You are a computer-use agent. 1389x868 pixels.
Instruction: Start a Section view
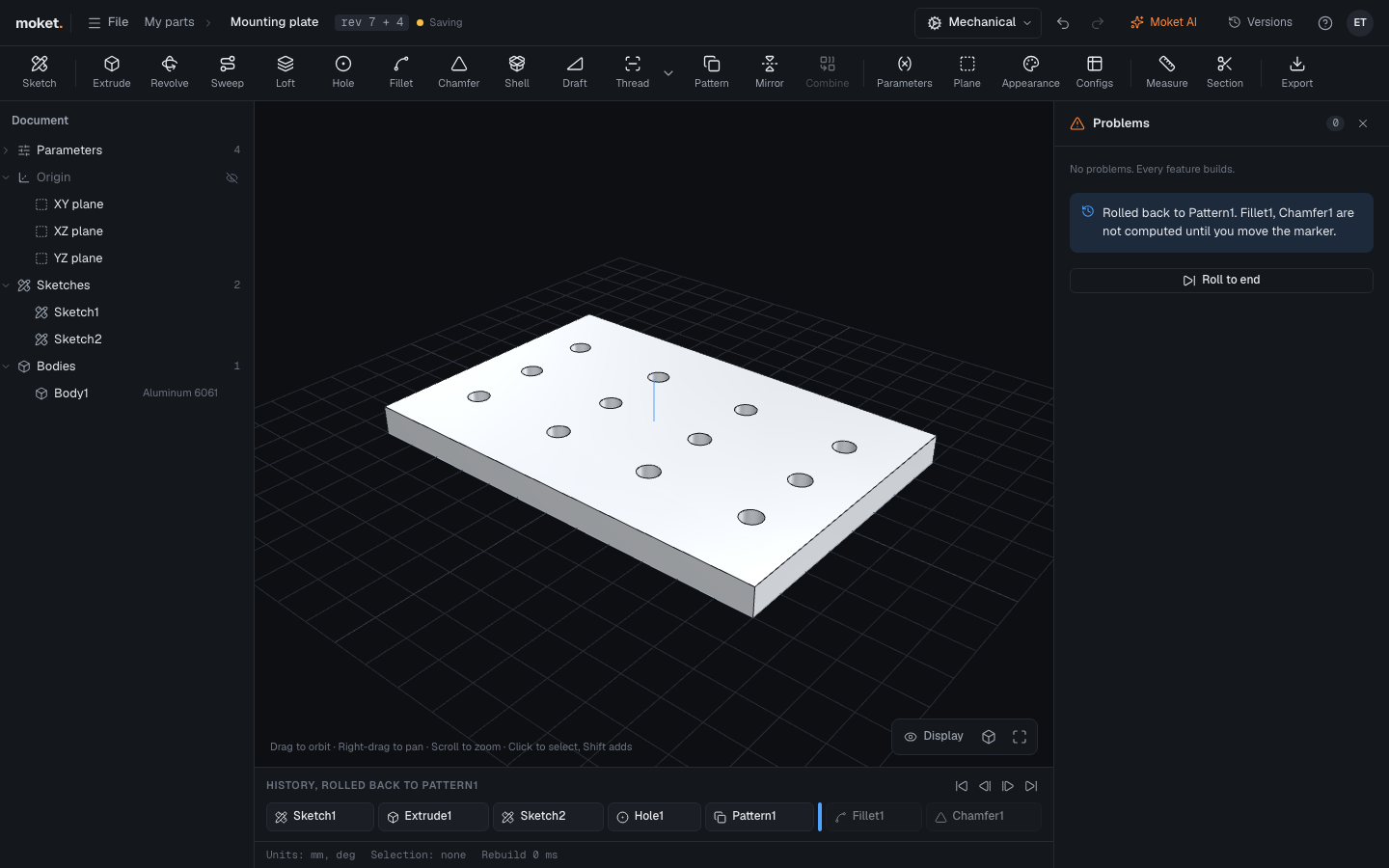point(1225,72)
